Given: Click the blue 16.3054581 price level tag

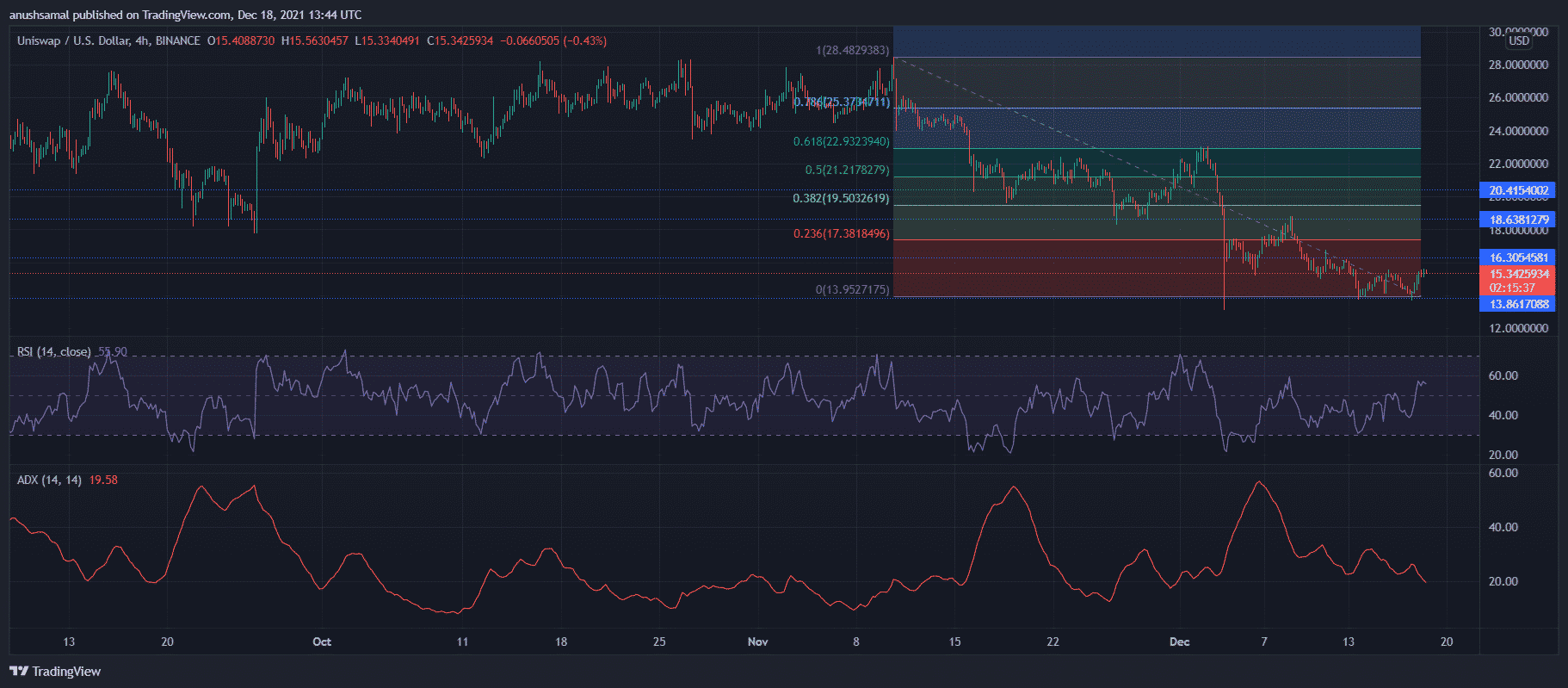Looking at the screenshot, I should tap(1519, 257).
